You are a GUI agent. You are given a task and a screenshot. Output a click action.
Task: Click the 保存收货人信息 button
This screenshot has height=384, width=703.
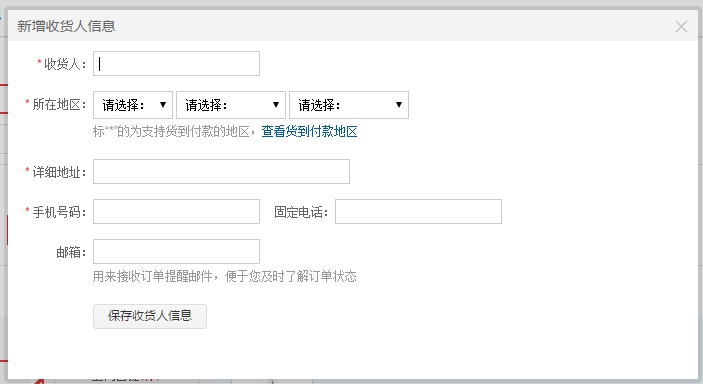pyautogui.click(x=150, y=316)
